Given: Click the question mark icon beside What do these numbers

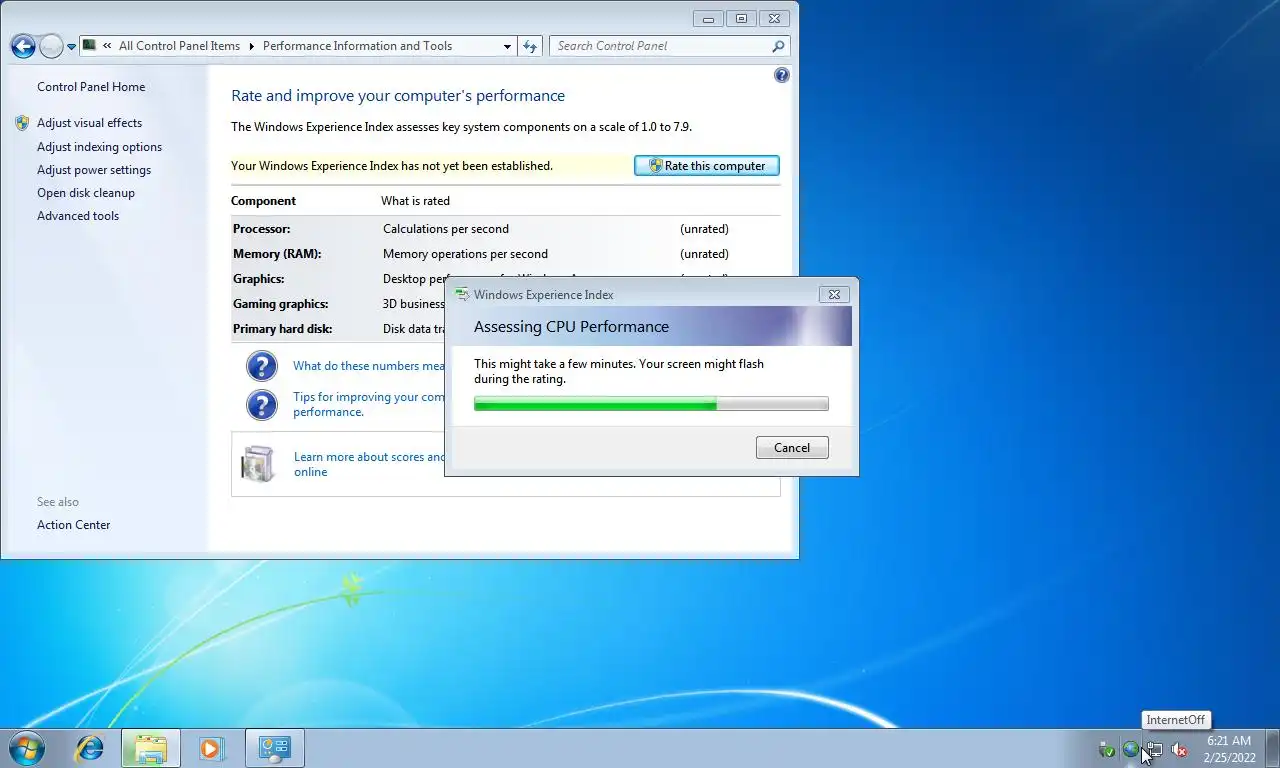Looking at the screenshot, I should 261,366.
